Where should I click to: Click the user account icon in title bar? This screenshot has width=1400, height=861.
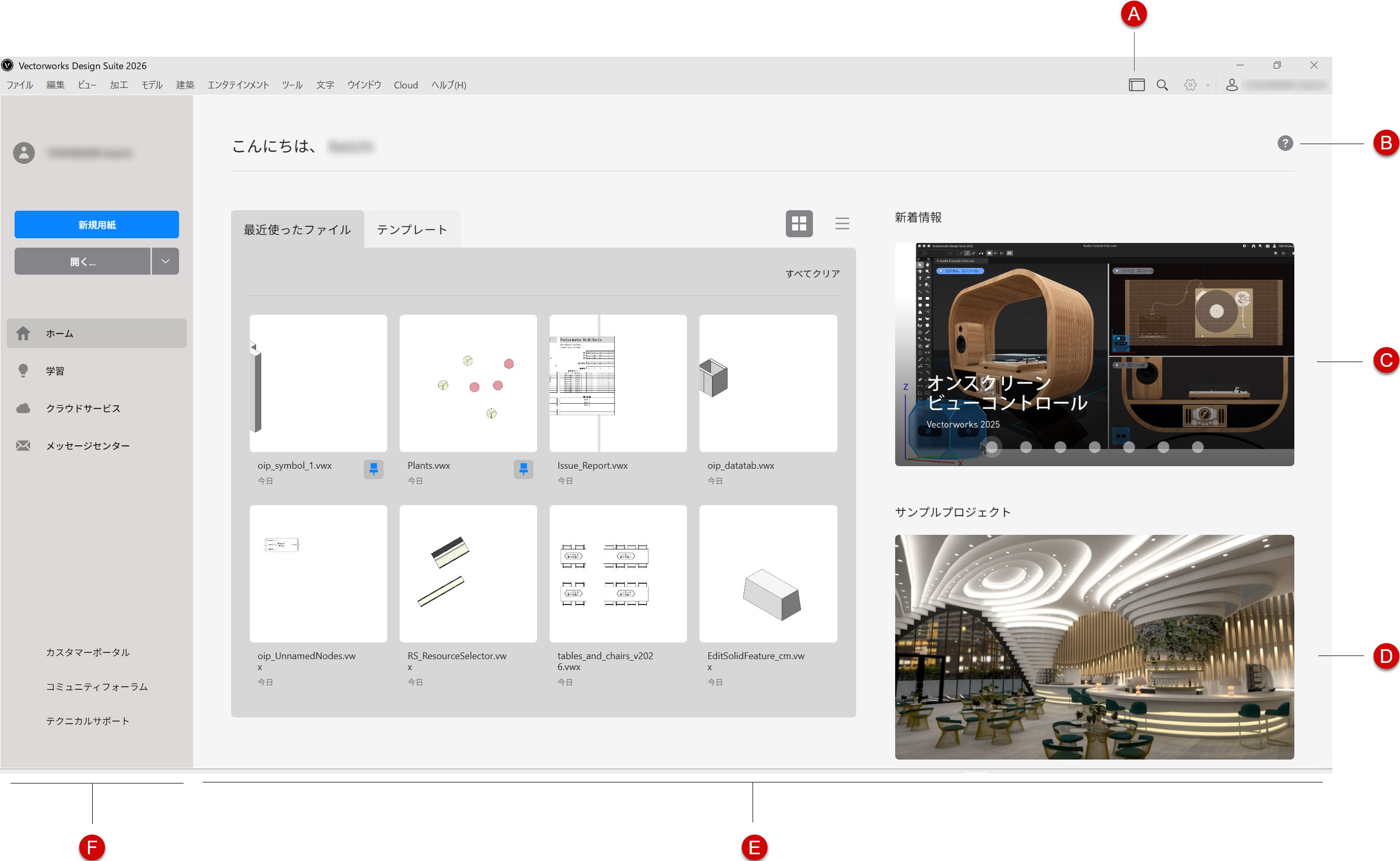coord(1231,85)
